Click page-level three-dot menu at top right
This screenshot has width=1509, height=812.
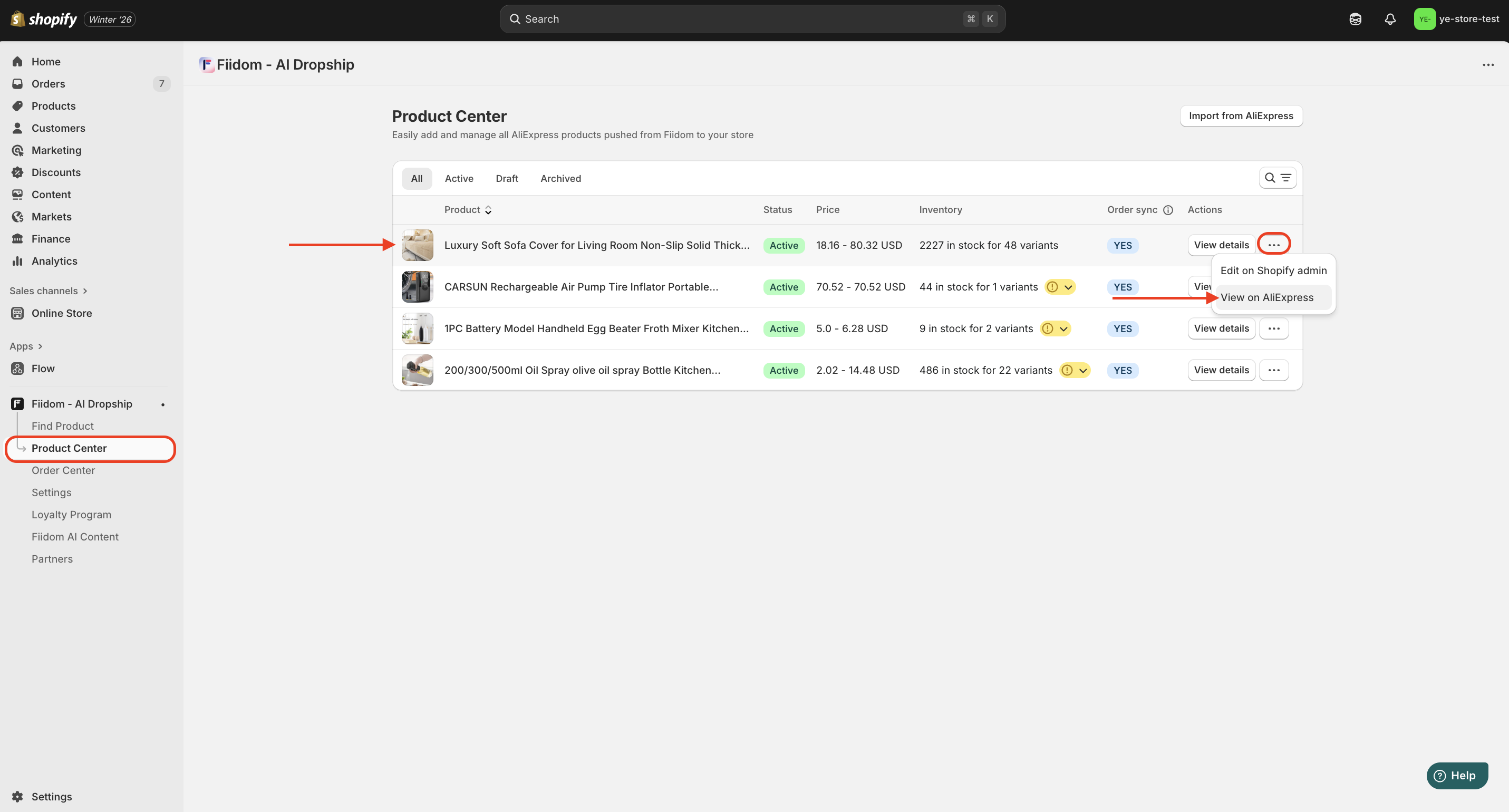(1488, 65)
